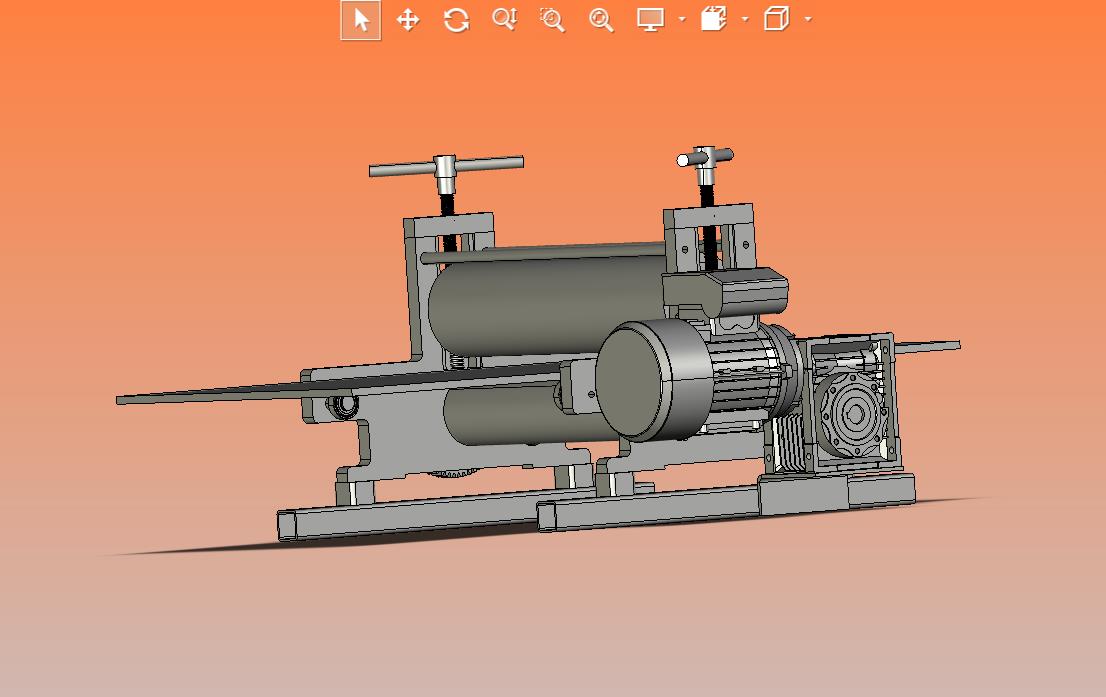Choose the Zoom to area tool
1106x697 pixels.
pos(552,20)
